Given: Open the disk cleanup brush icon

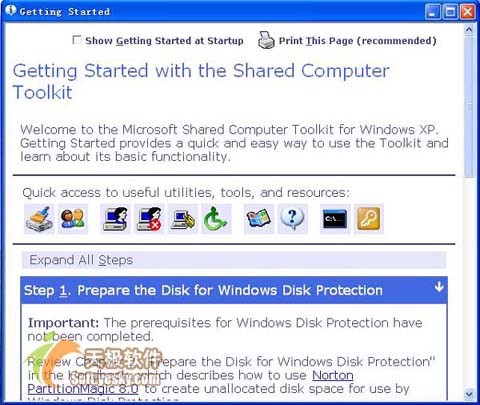Looking at the screenshot, I should [39, 219].
